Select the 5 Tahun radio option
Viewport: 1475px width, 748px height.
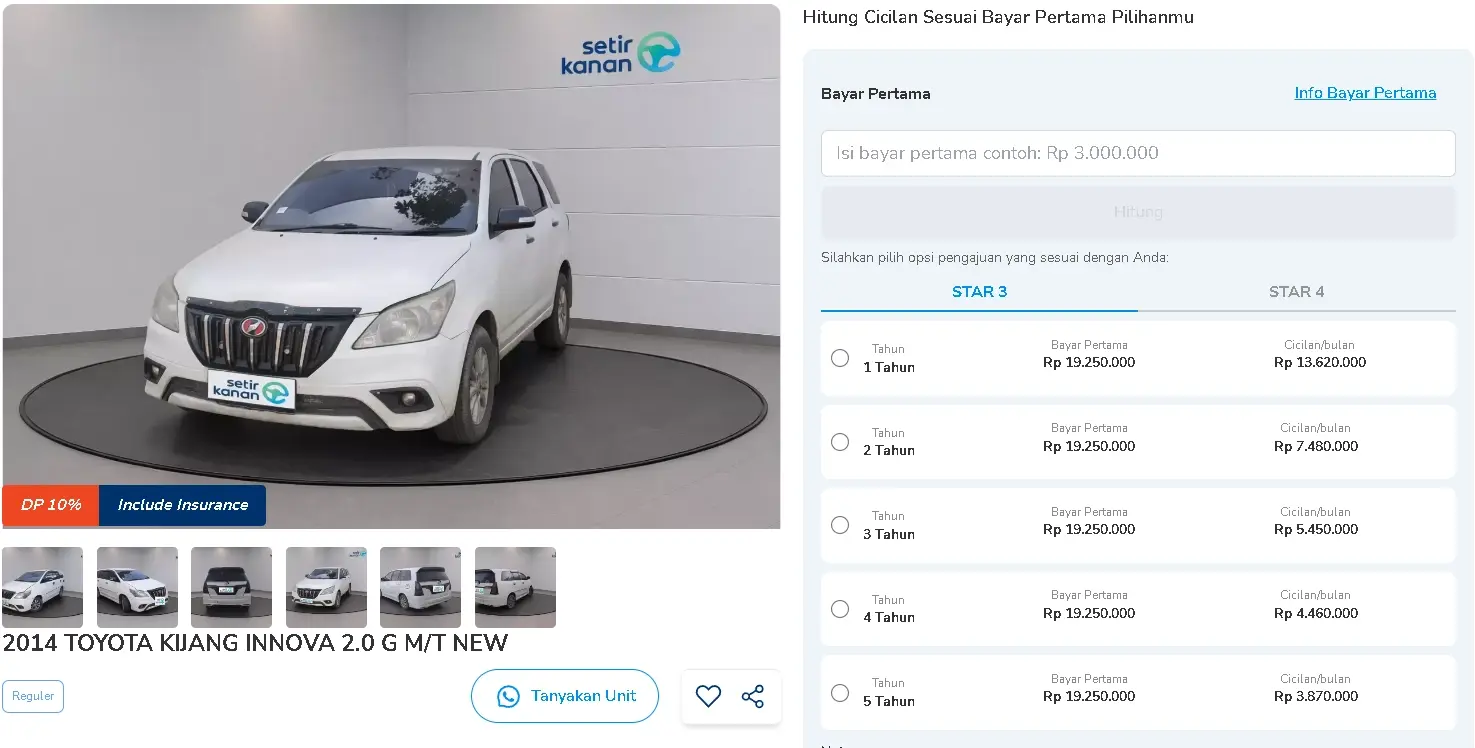[x=840, y=692]
